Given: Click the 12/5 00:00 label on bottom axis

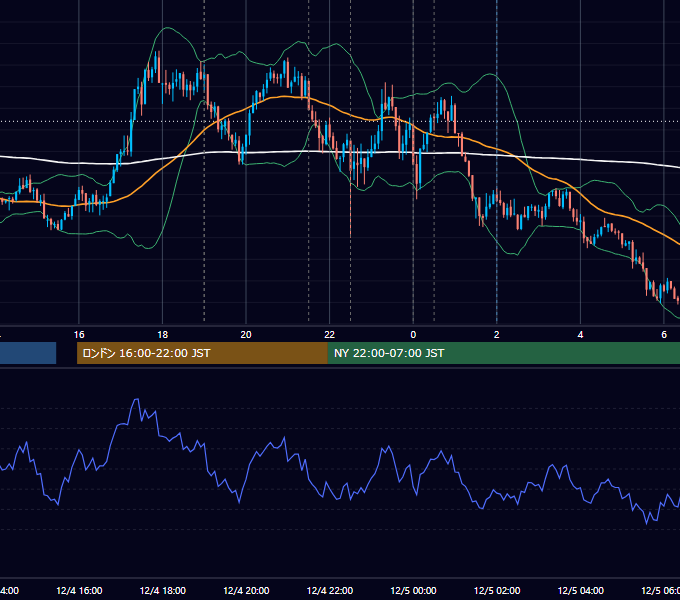Looking at the screenshot, I should pyautogui.click(x=413, y=590).
